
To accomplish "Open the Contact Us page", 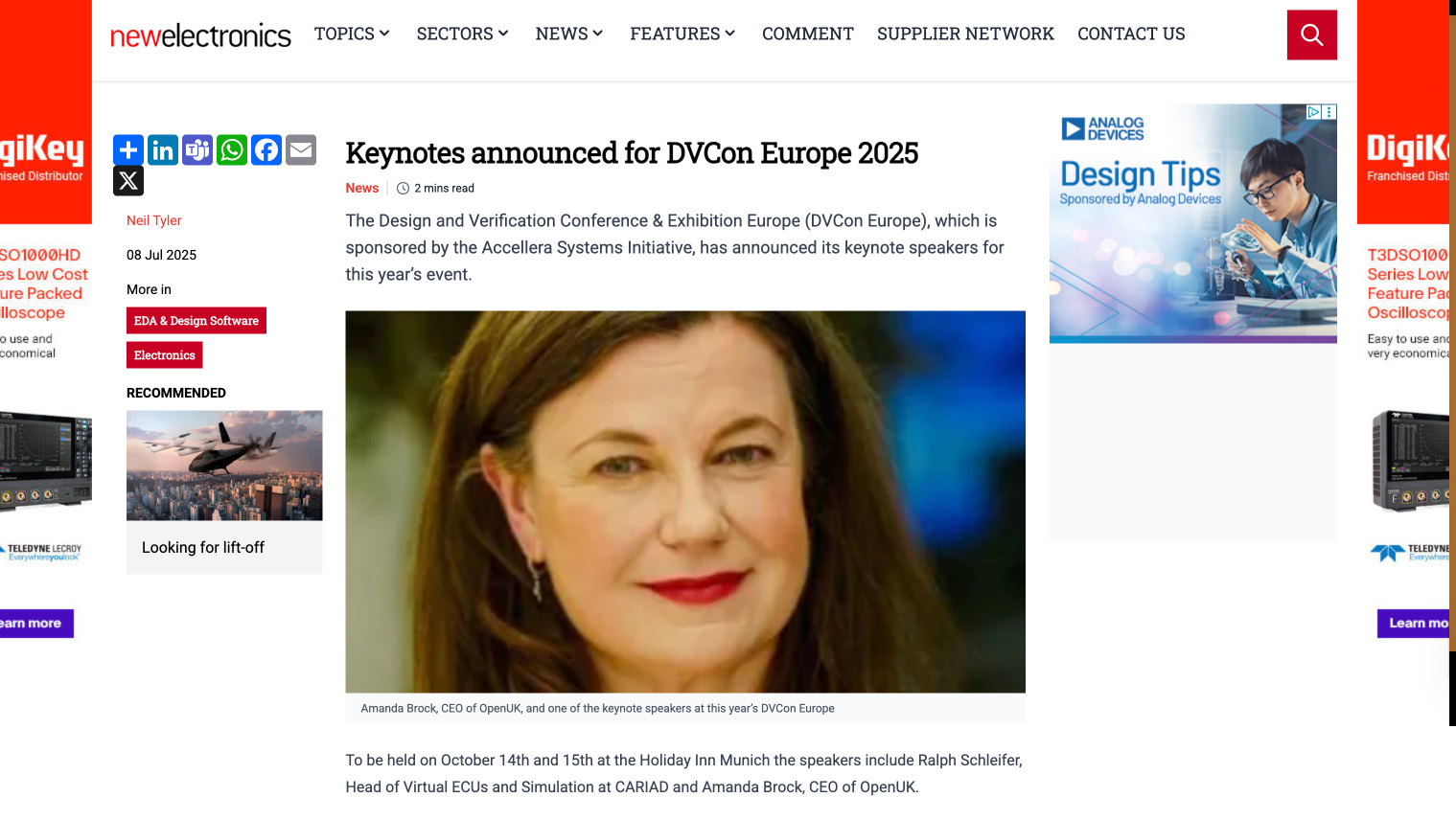I will 1131,34.
